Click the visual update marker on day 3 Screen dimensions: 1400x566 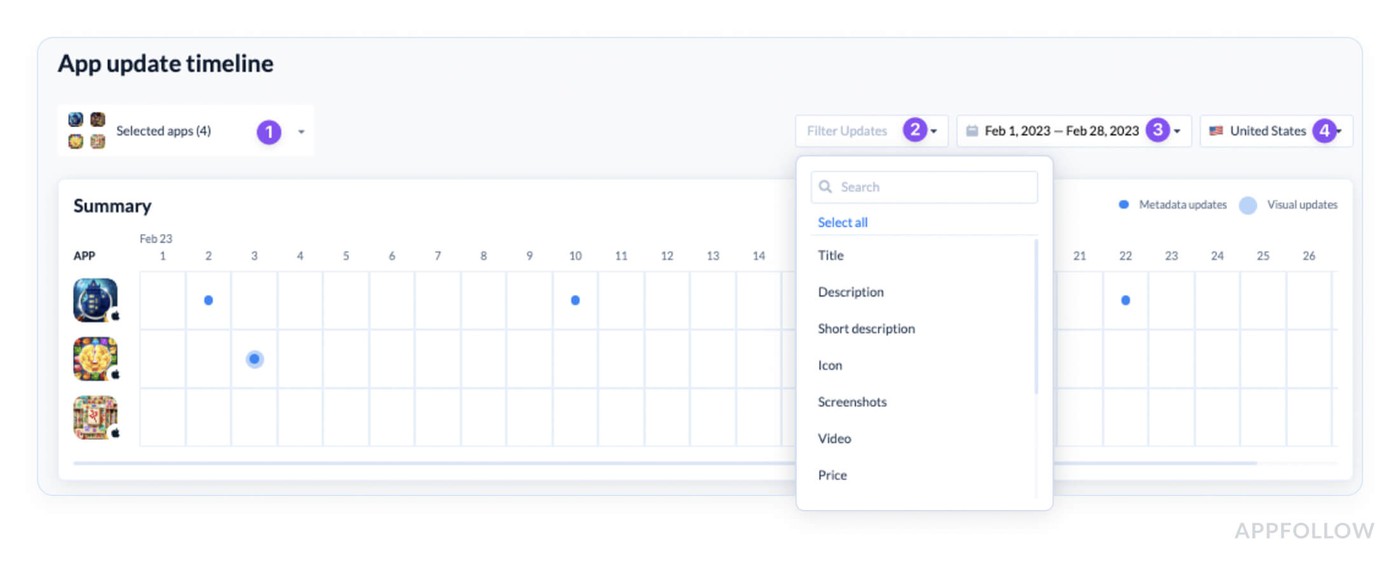point(254,359)
